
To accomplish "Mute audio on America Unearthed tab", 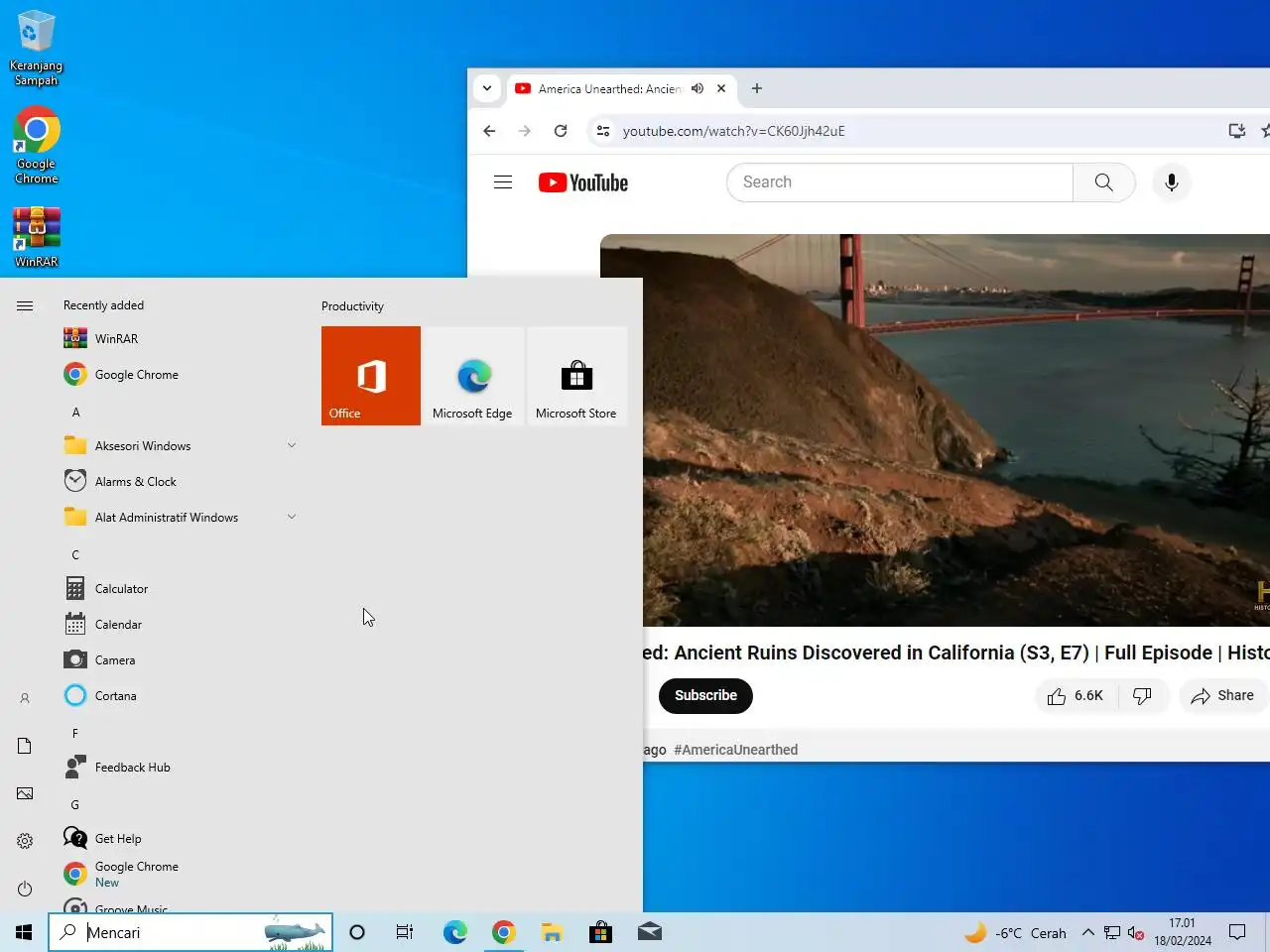I will click(698, 88).
